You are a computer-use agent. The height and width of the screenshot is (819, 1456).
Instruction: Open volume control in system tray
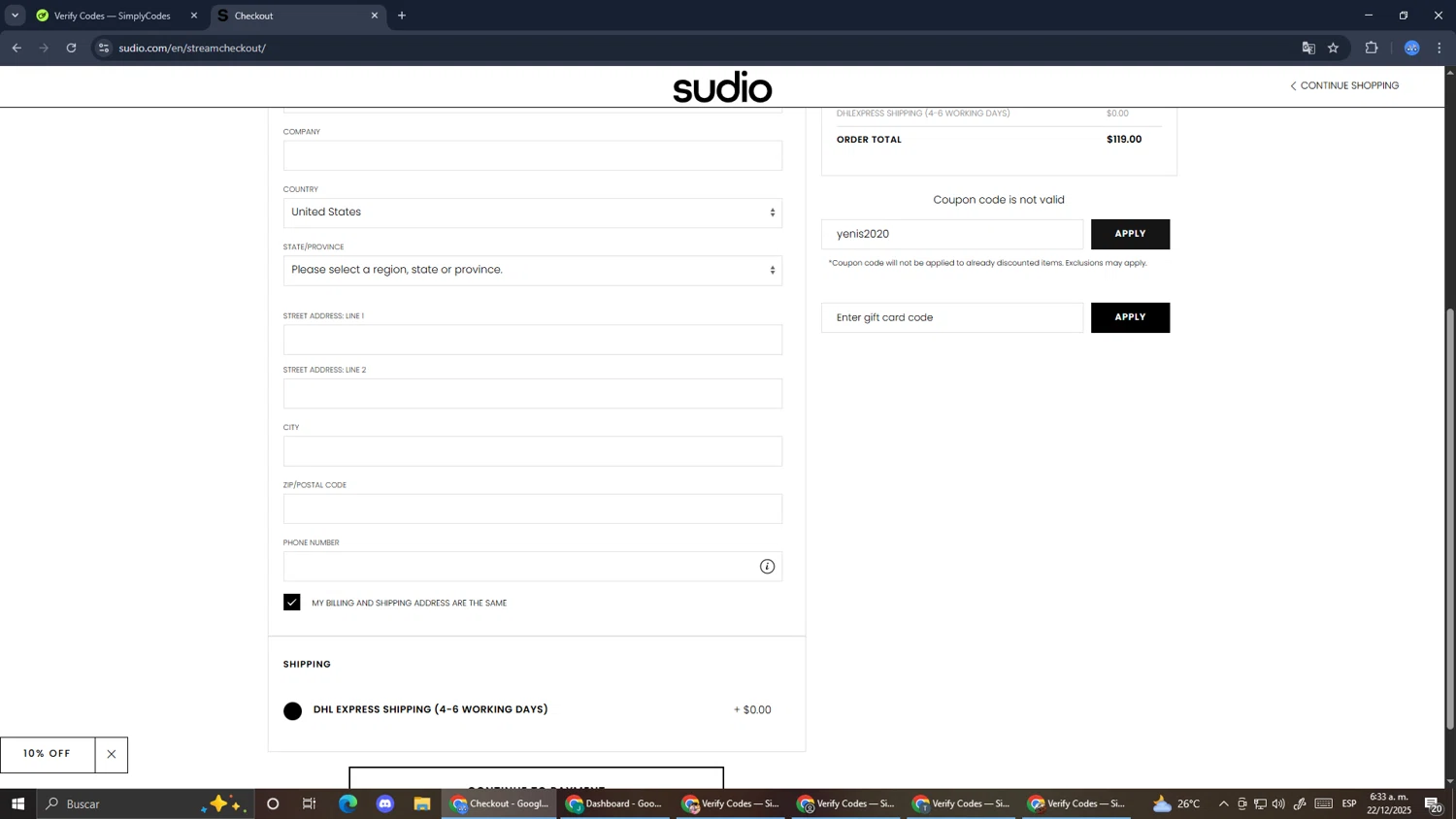click(1278, 803)
